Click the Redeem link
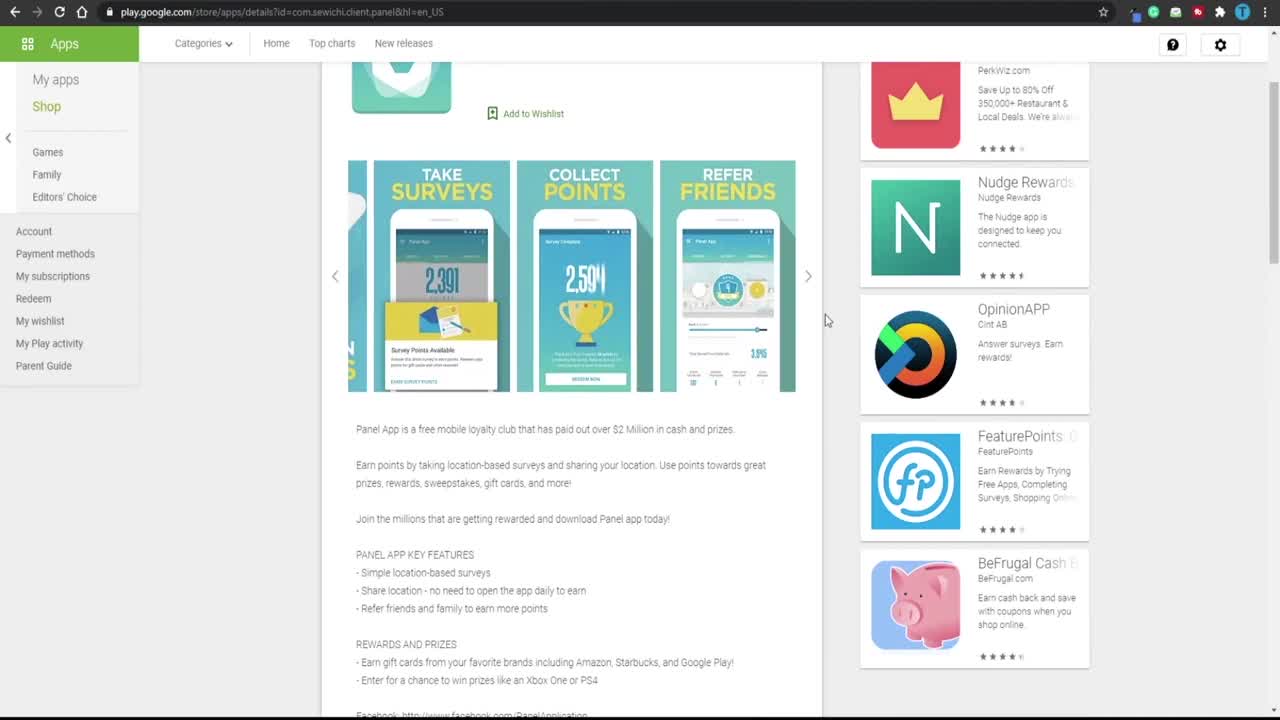 coord(33,298)
